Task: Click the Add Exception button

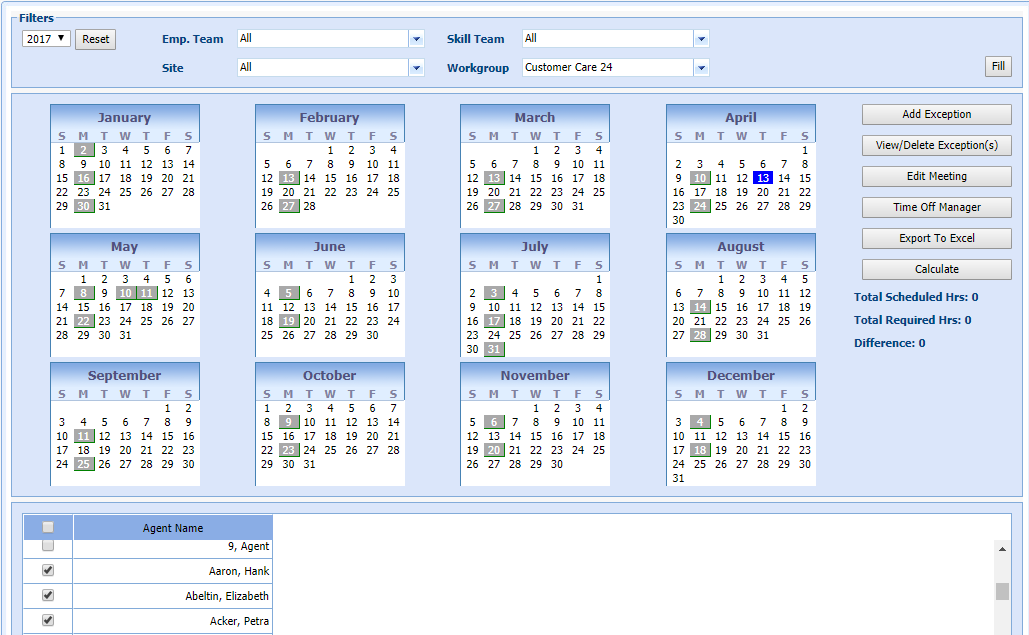Action: tap(936, 115)
